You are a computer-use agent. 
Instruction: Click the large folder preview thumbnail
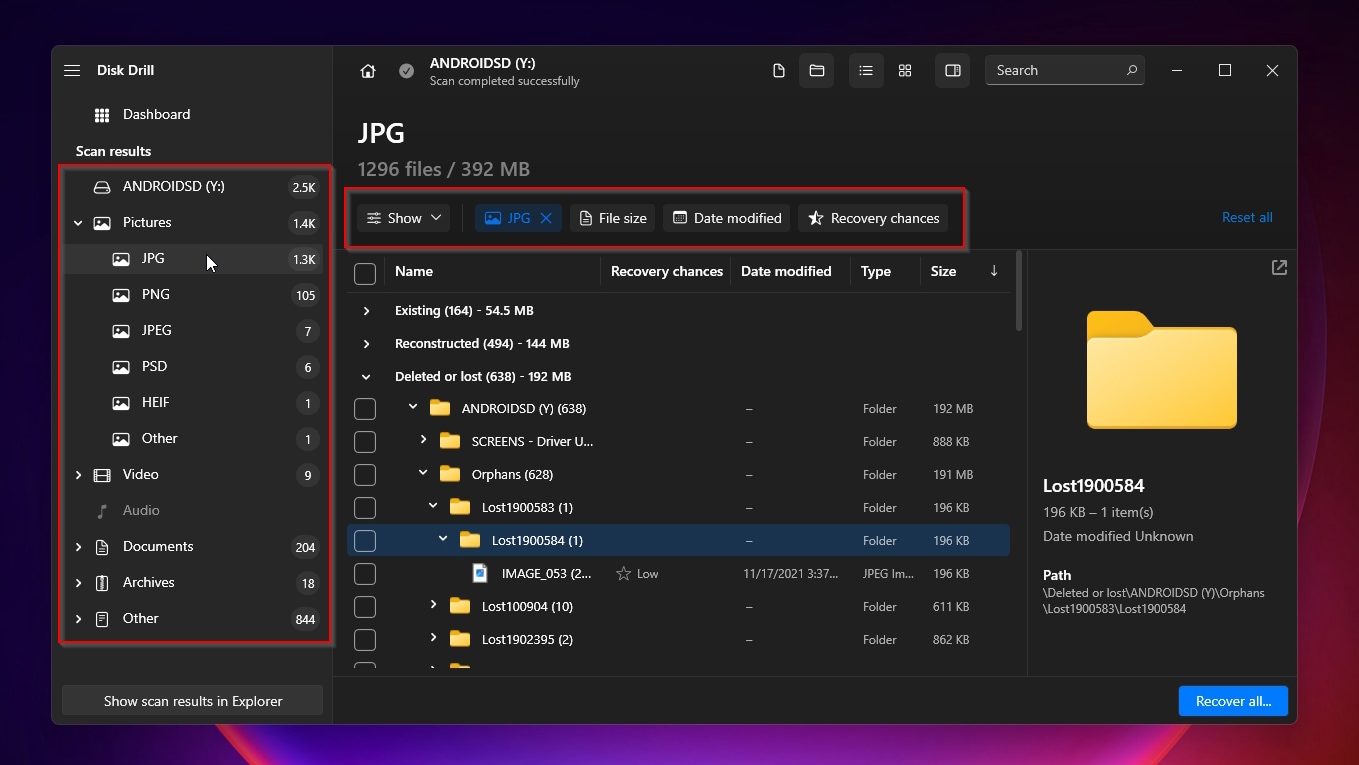(x=1162, y=370)
